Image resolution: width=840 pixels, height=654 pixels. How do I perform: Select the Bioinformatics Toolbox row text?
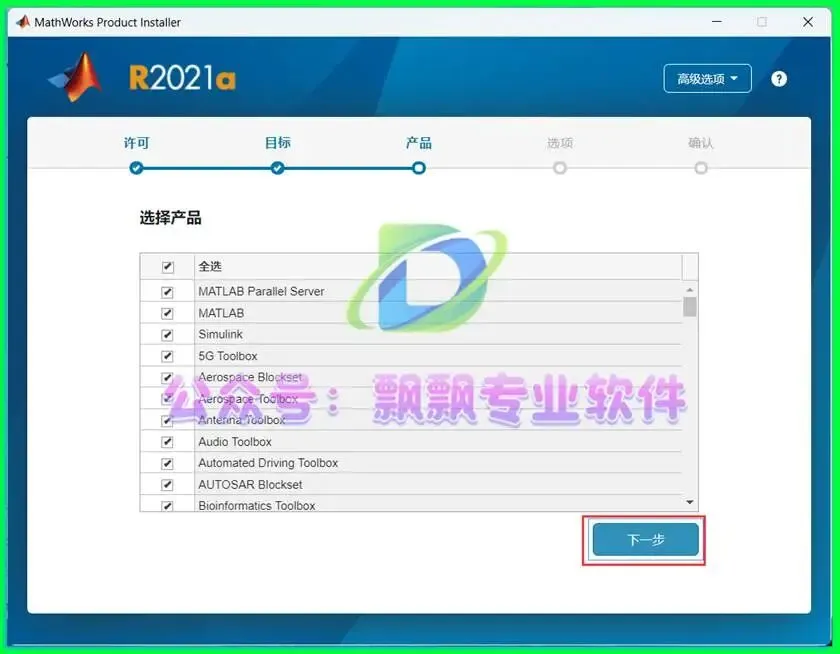[257, 506]
